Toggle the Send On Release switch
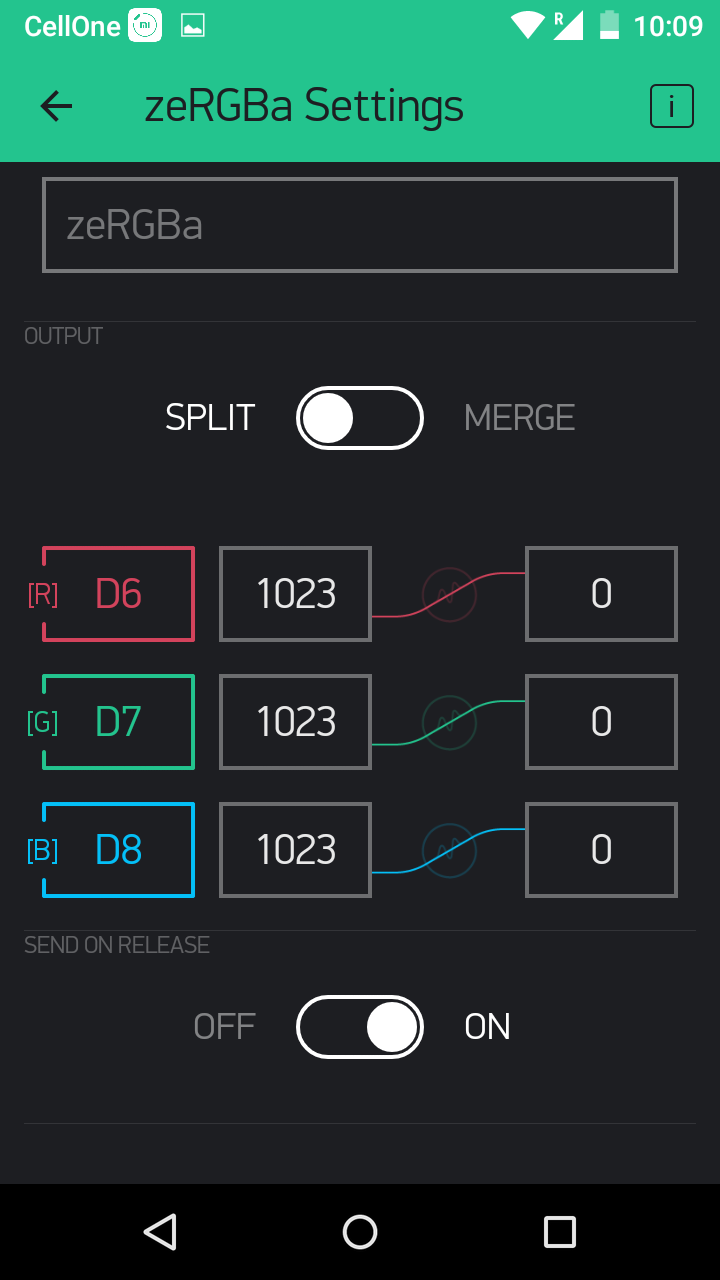 (x=360, y=1027)
